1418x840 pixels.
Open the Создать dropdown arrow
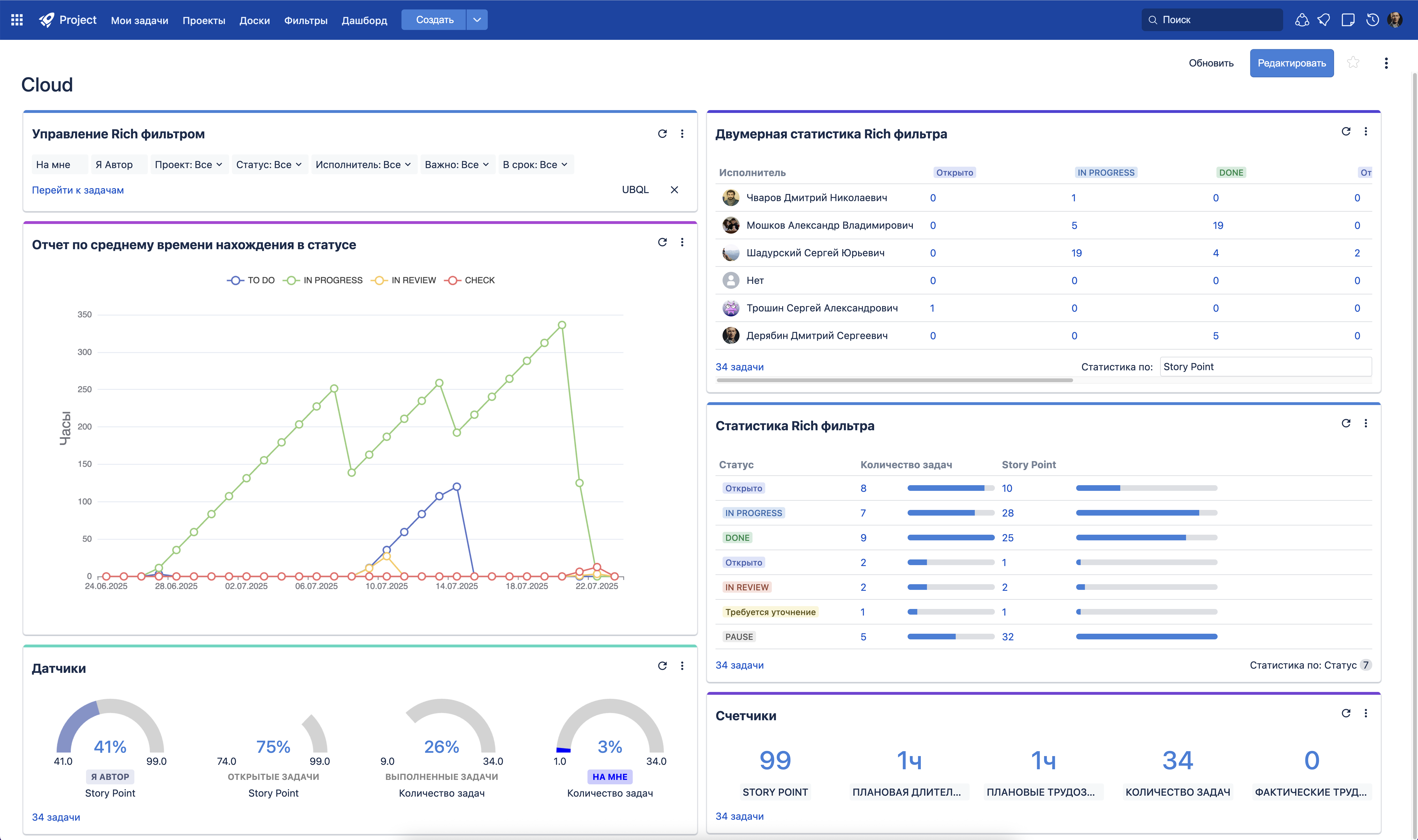point(477,20)
